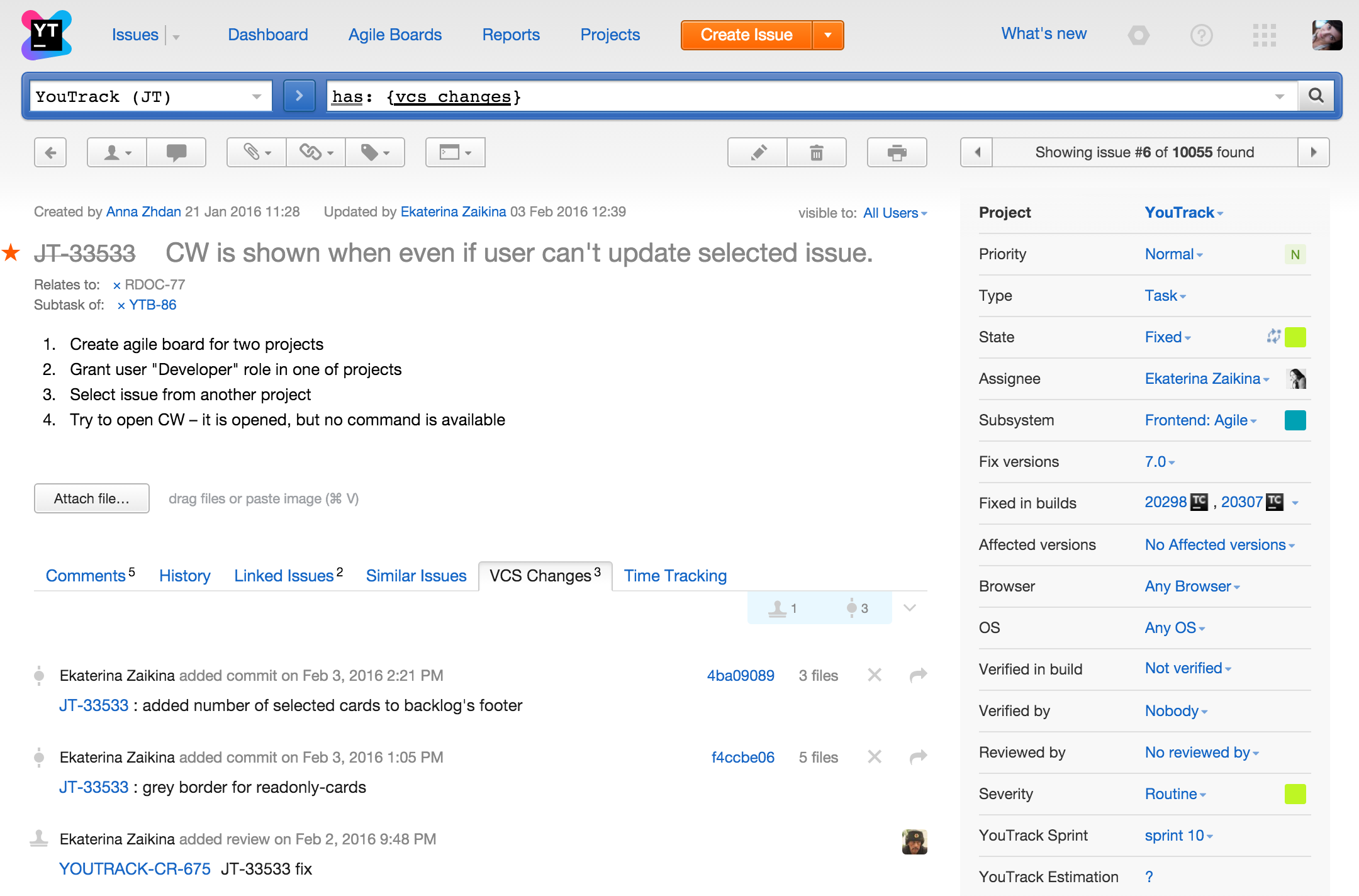Open the reviewer avatar on review entry

(914, 841)
